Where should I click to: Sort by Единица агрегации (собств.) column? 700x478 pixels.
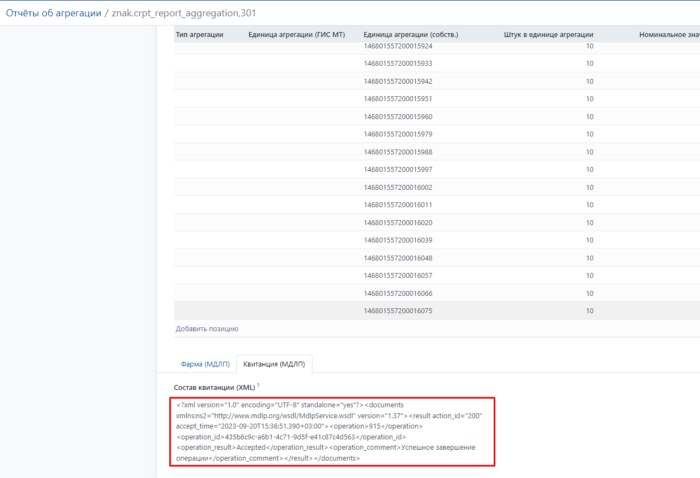point(410,33)
